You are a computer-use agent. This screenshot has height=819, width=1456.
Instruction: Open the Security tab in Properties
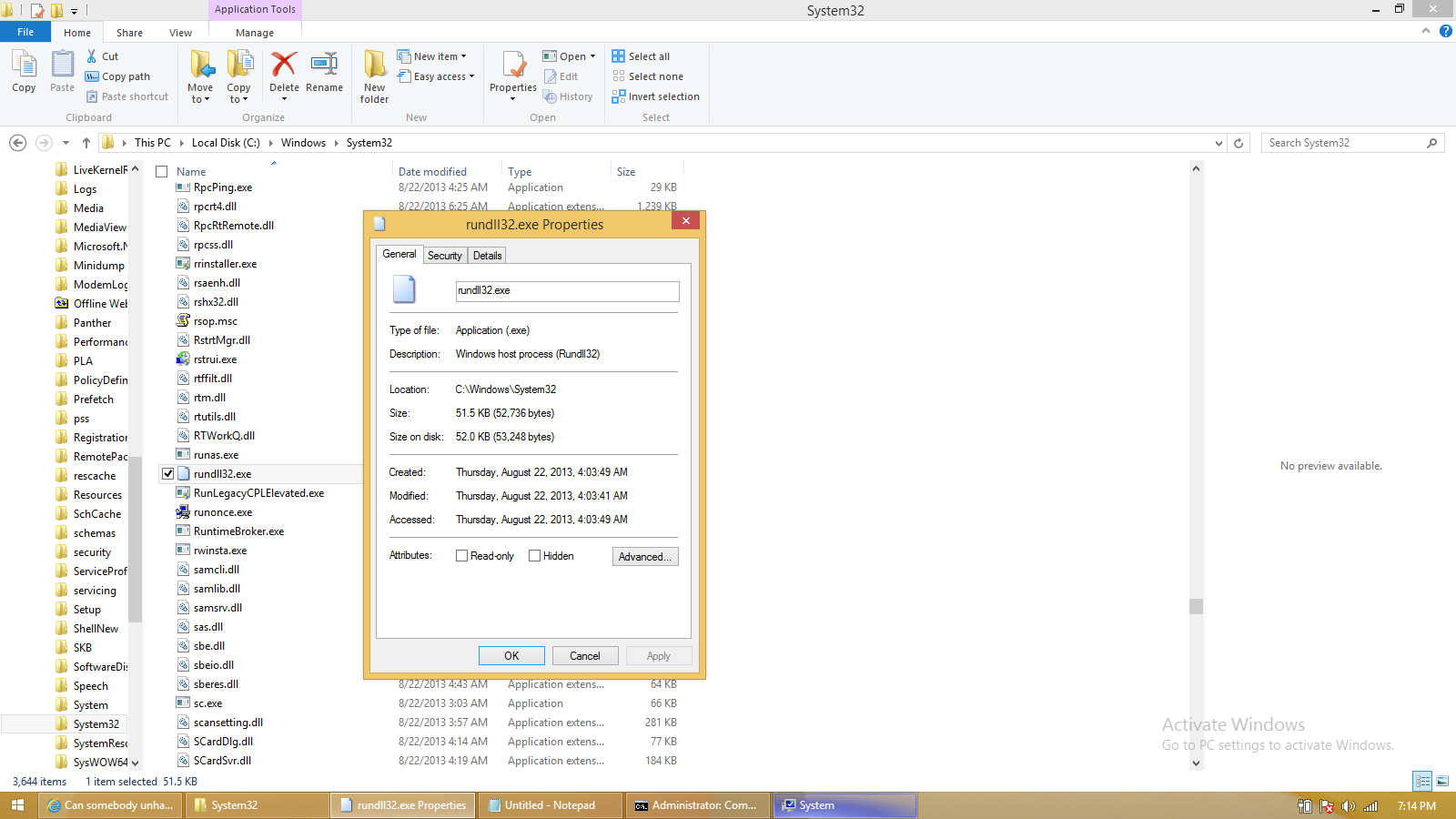(x=445, y=256)
